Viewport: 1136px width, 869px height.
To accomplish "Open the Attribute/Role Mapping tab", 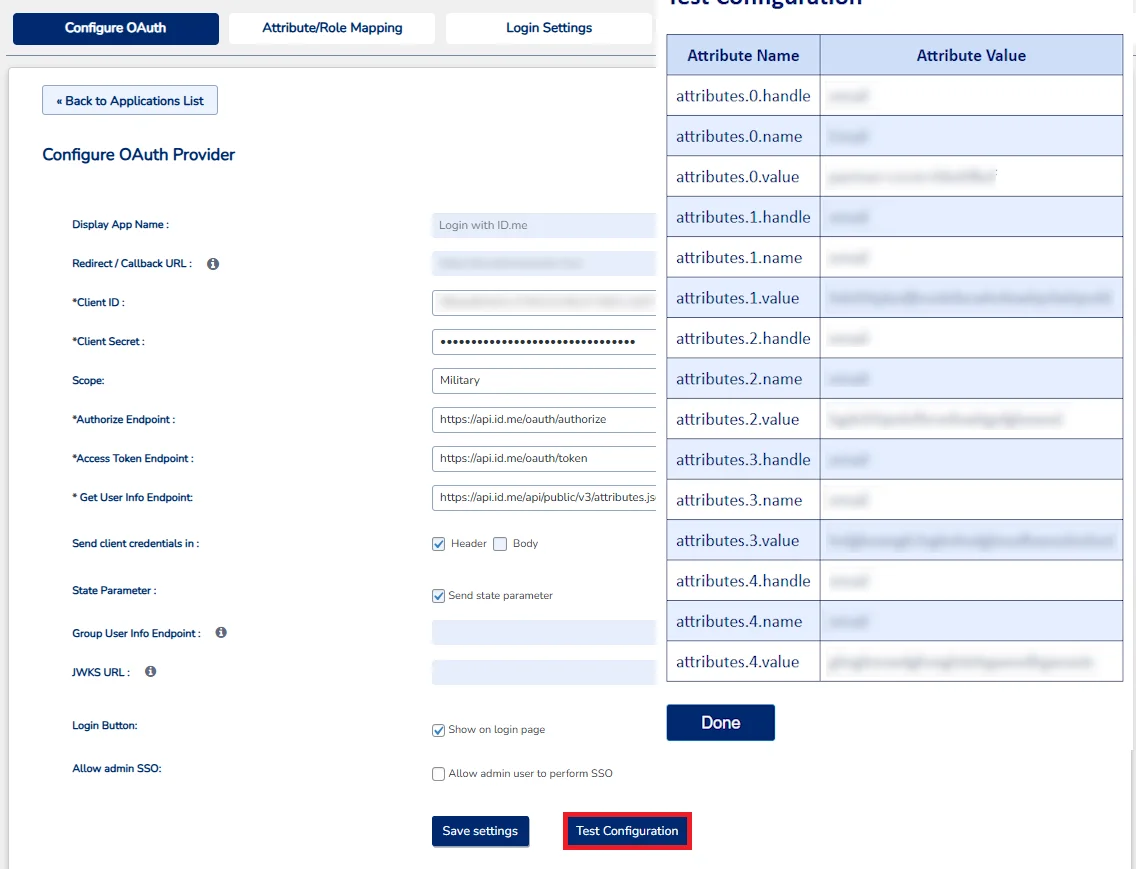I will pyautogui.click(x=332, y=28).
